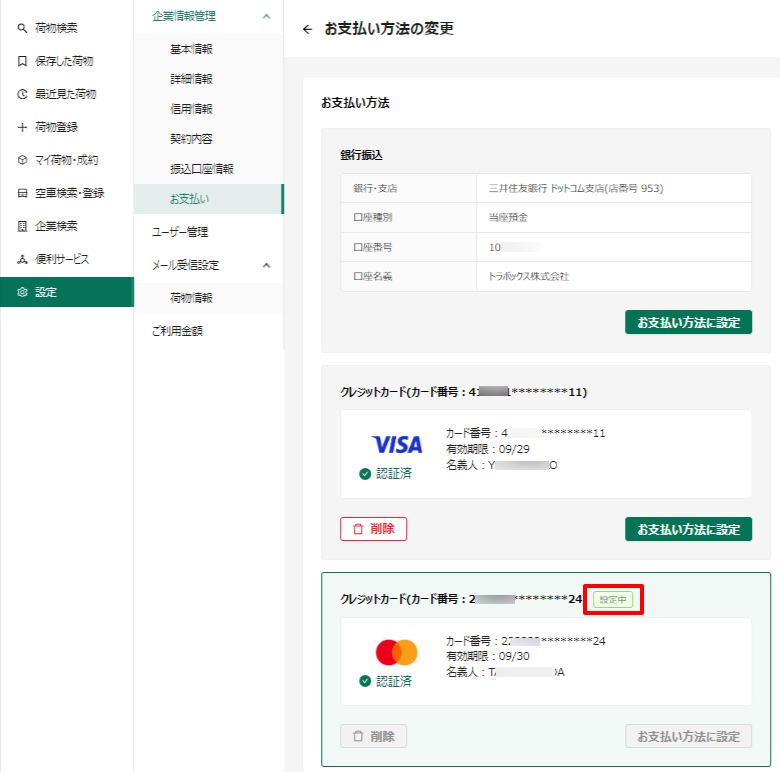Image resolution: width=780 pixels, height=772 pixels.
Task: Select 設定 in sidebar
Action: coord(67,292)
